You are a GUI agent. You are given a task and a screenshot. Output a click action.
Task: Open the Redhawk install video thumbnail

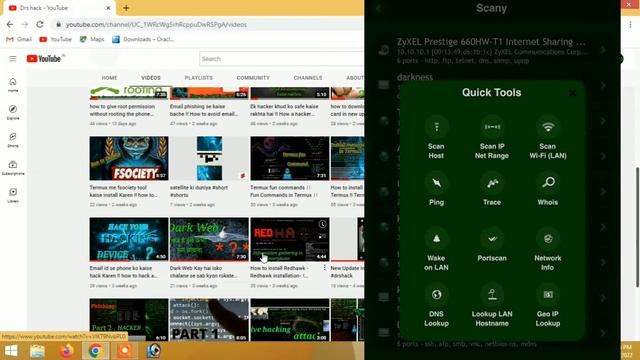click(x=290, y=239)
